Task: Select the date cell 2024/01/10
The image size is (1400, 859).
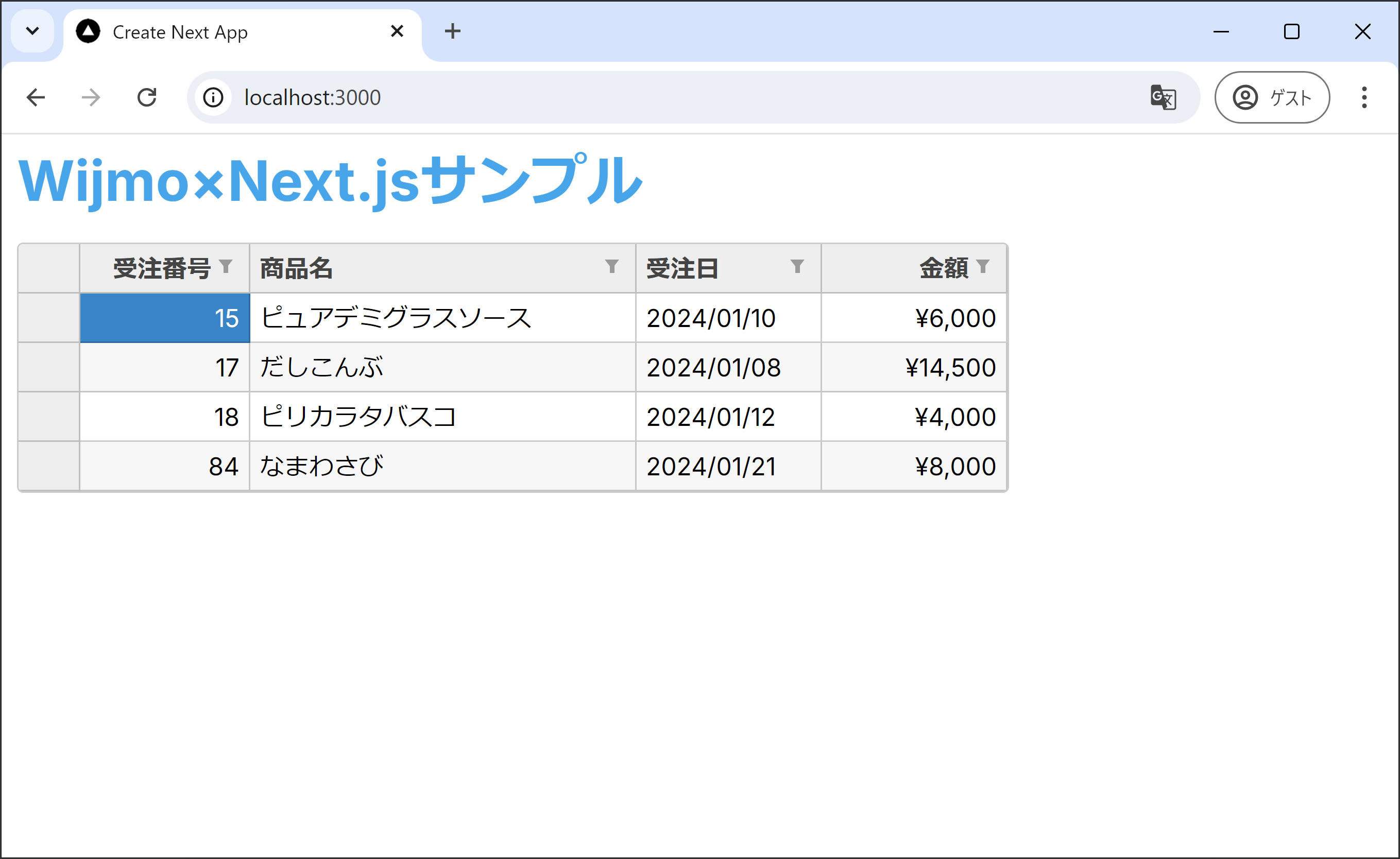Action: pos(728,318)
